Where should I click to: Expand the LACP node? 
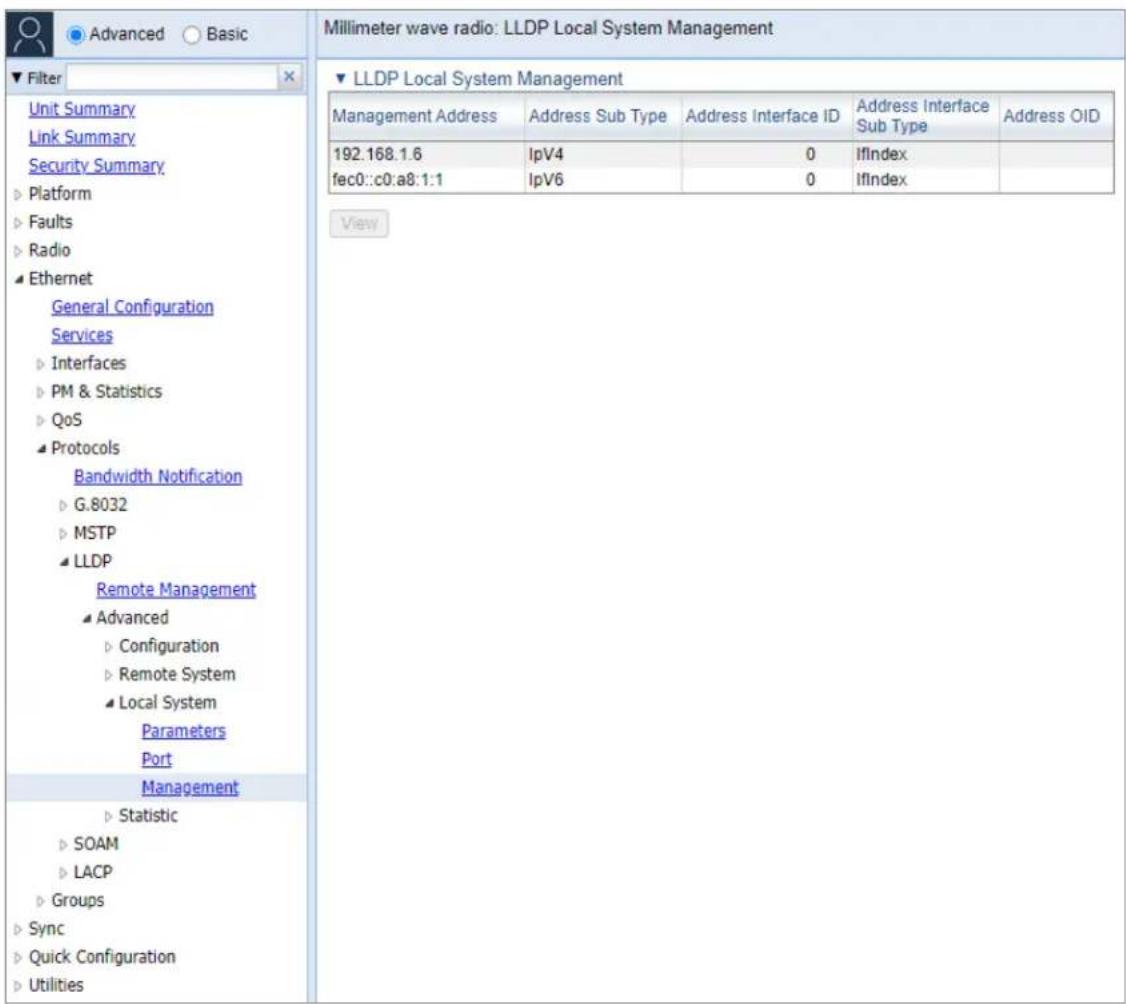(x=63, y=873)
